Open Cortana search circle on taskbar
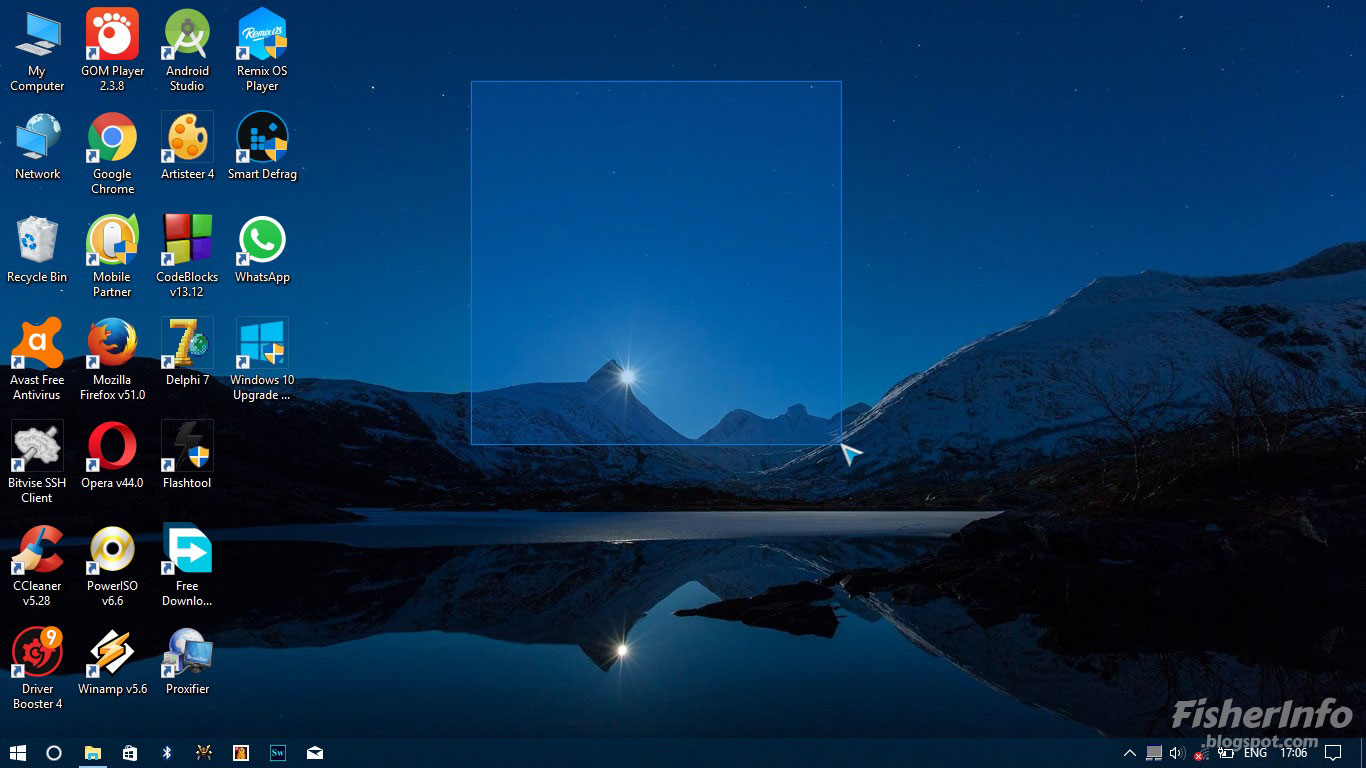Viewport: 1366px width, 768px height. pyautogui.click(x=54, y=753)
